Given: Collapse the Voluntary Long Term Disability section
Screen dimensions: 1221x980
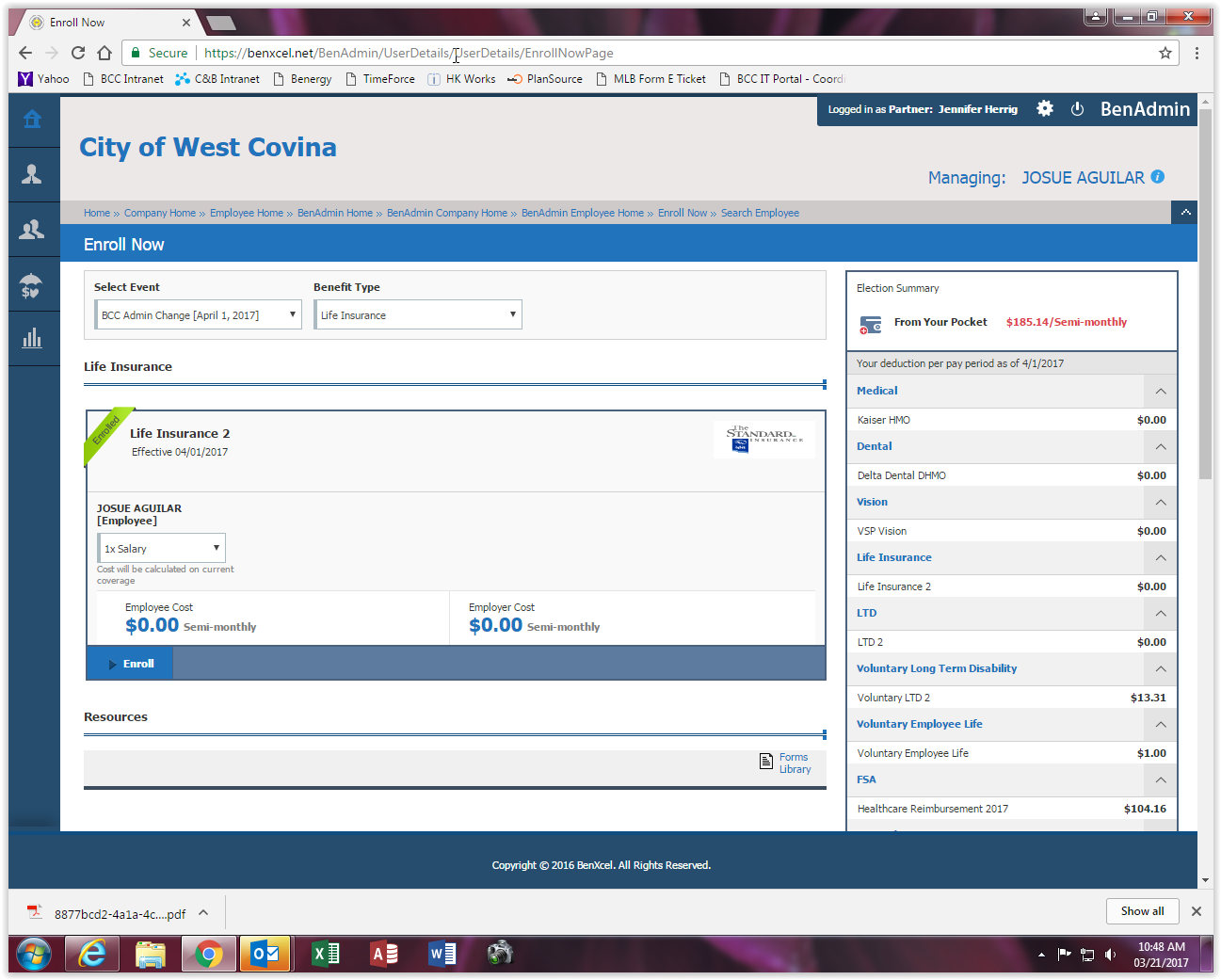Looking at the screenshot, I should 1160,669.
